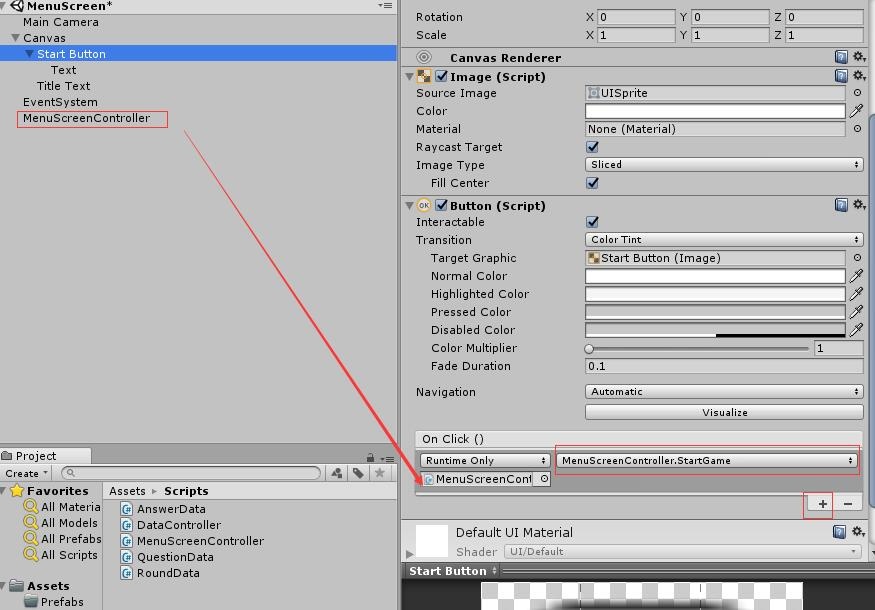
Task: Use eyedropper for Pressed Color
Action: [x=856, y=311]
